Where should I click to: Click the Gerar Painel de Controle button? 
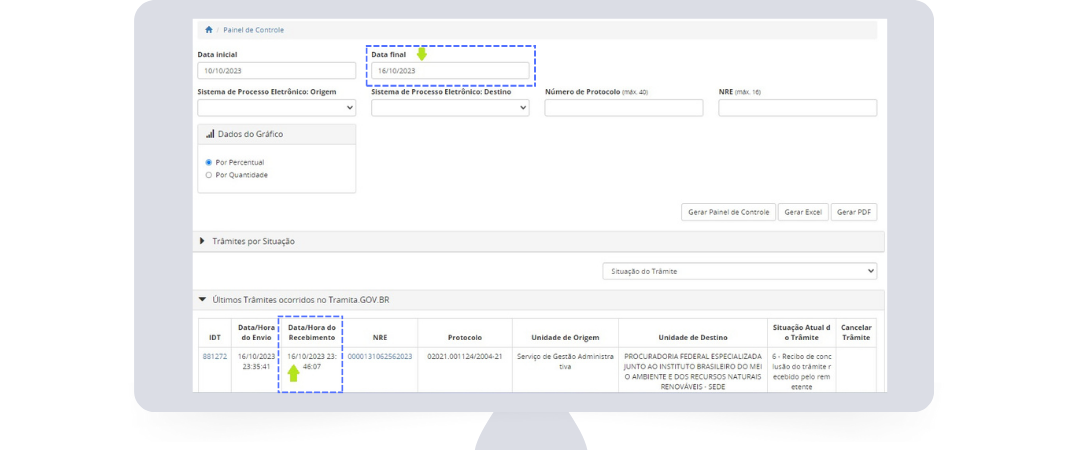click(728, 212)
